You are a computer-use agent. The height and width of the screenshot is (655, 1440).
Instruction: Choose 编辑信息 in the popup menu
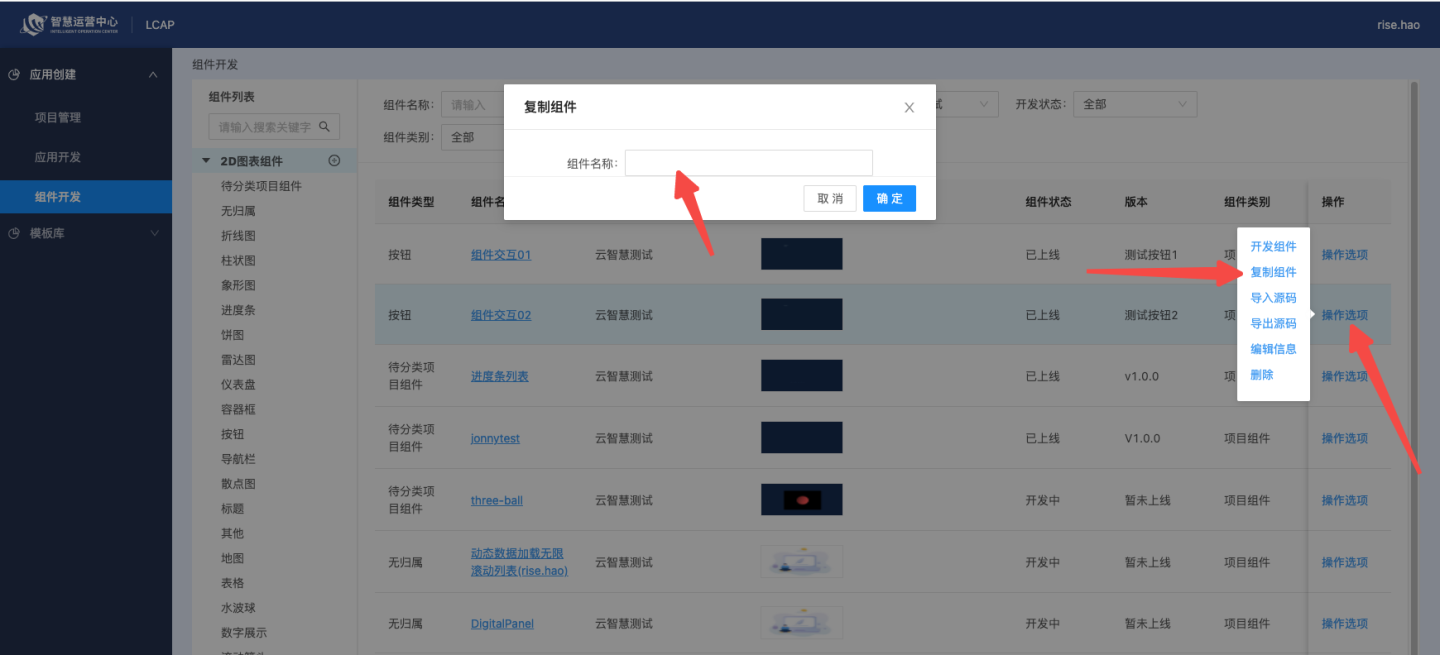(x=1273, y=349)
